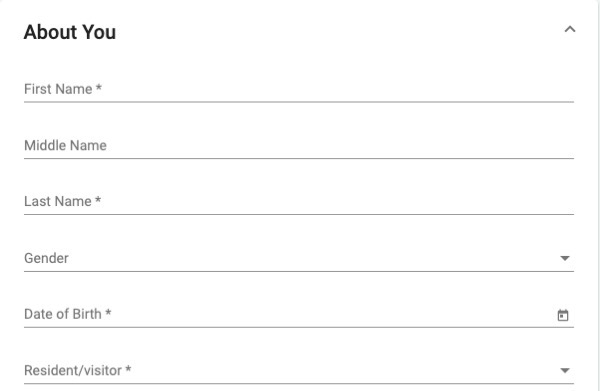The height and width of the screenshot is (391, 600).
Task: Click the Last Name required asterisk
Action: [x=98, y=200]
